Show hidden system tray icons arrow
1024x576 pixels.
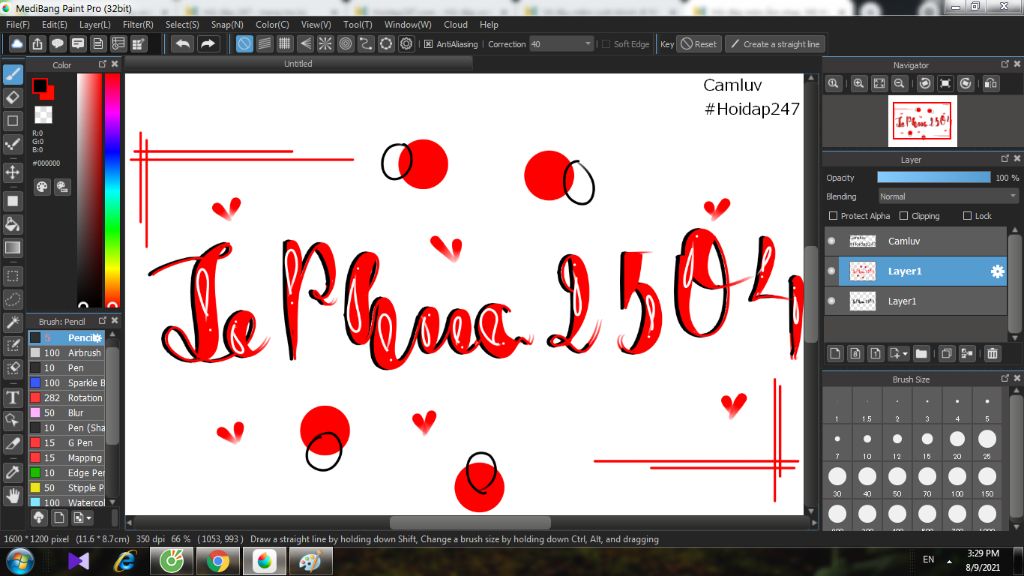click(949, 560)
